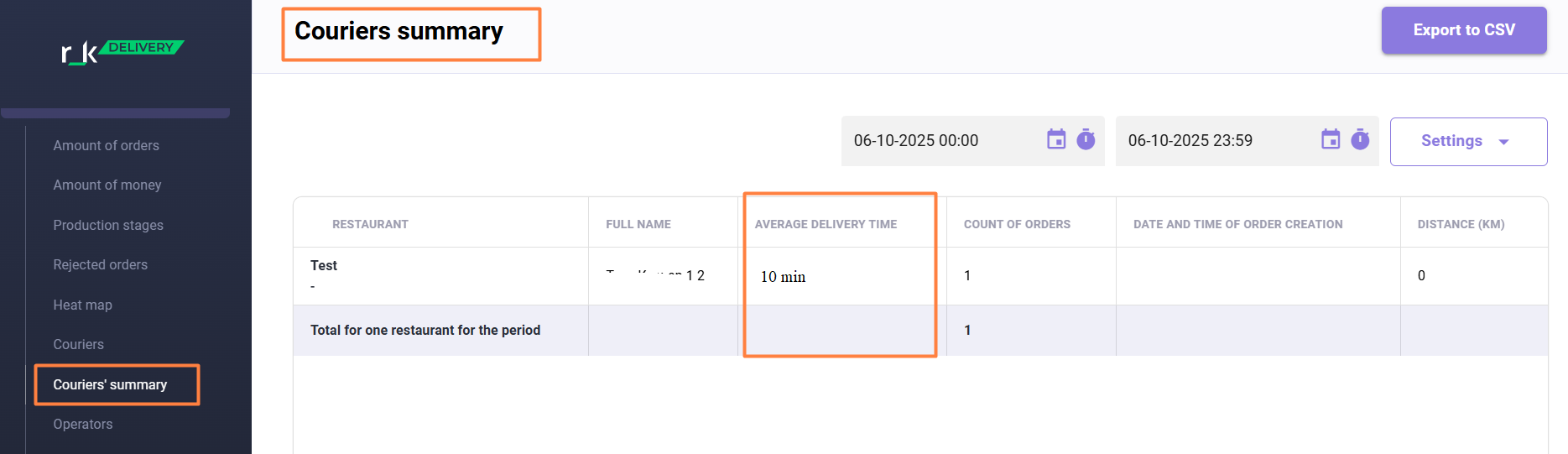Open the Rejected orders report
Image resolution: width=1568 pixels, height=454 pixels.
100,264
